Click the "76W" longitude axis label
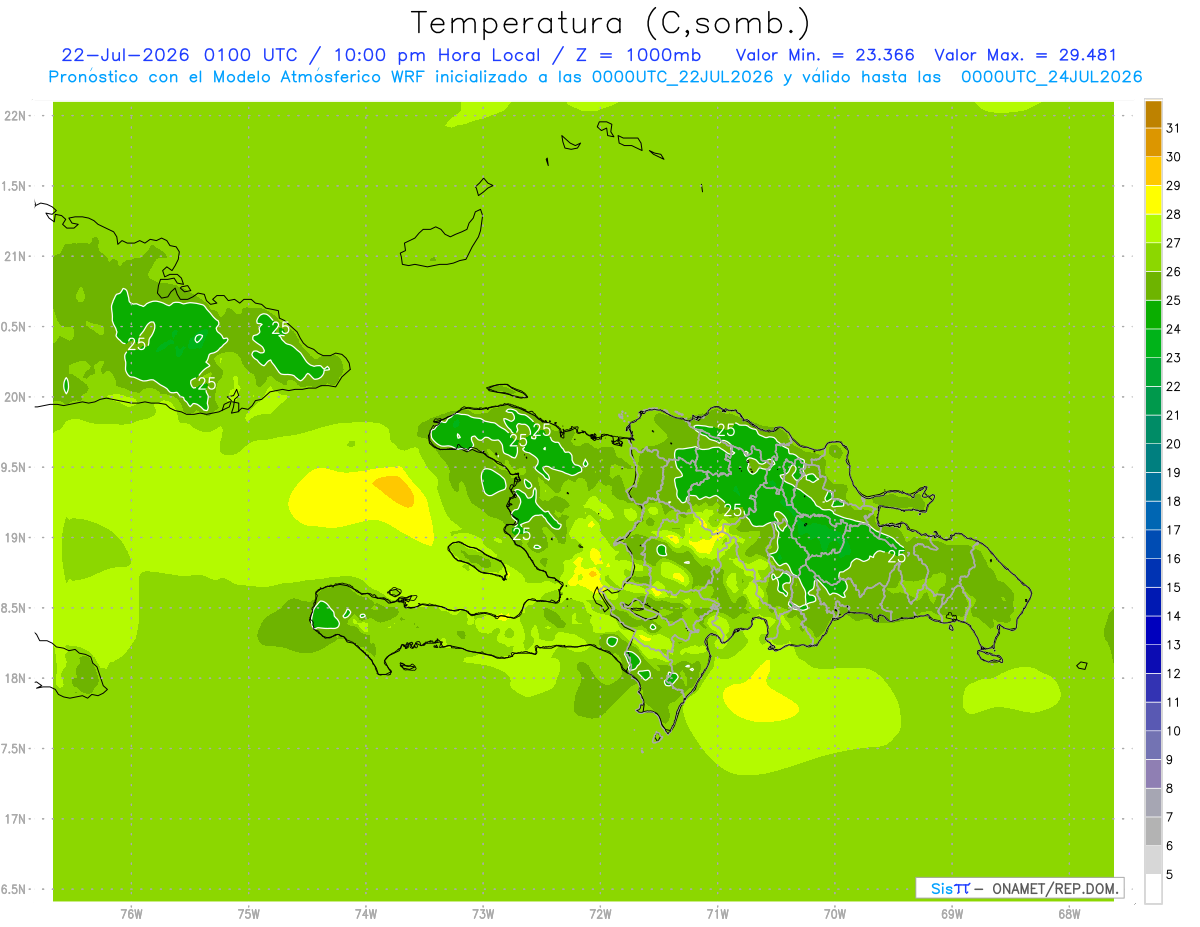 (131, 914)
